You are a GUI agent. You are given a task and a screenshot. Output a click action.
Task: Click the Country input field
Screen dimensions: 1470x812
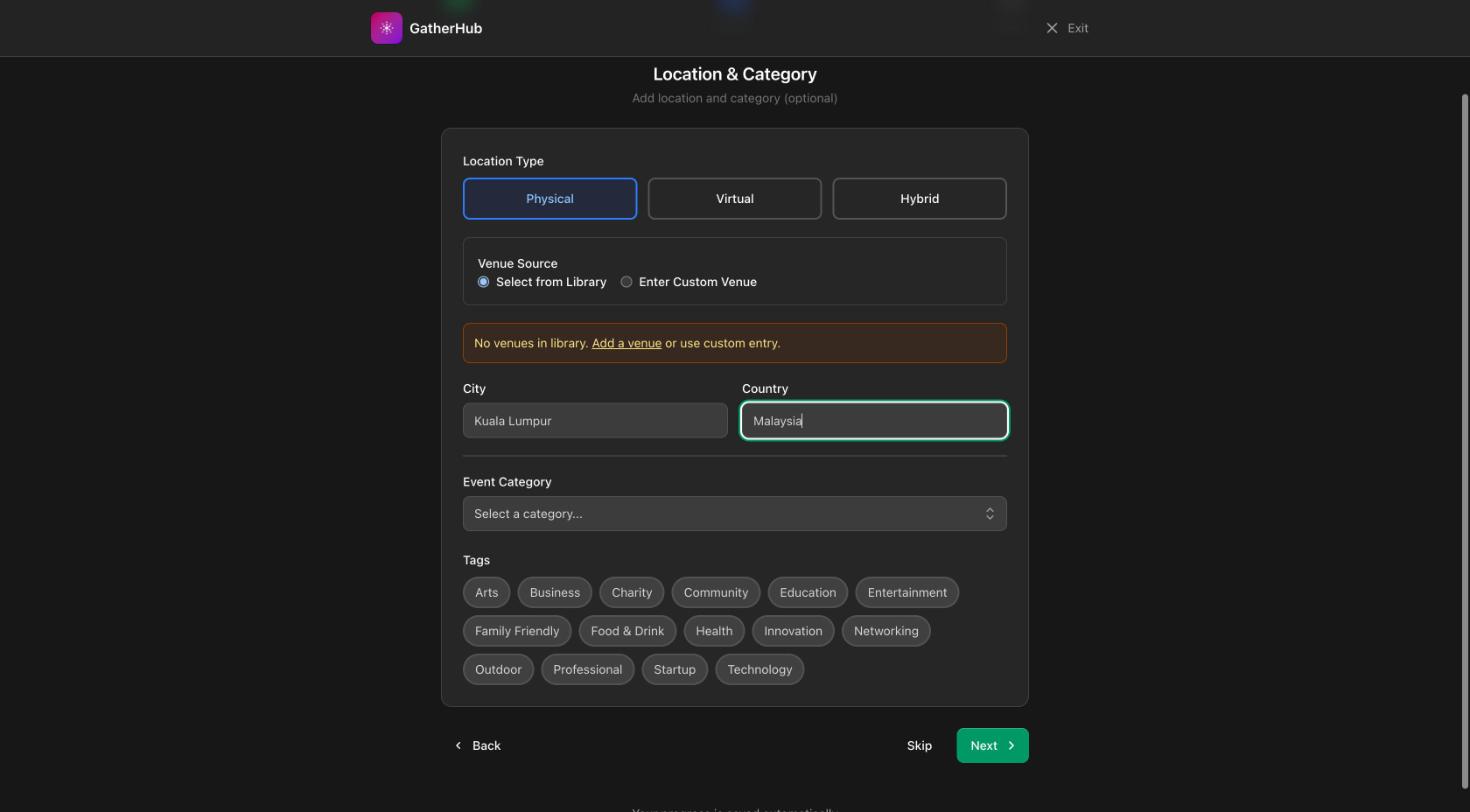click(874, 421)
